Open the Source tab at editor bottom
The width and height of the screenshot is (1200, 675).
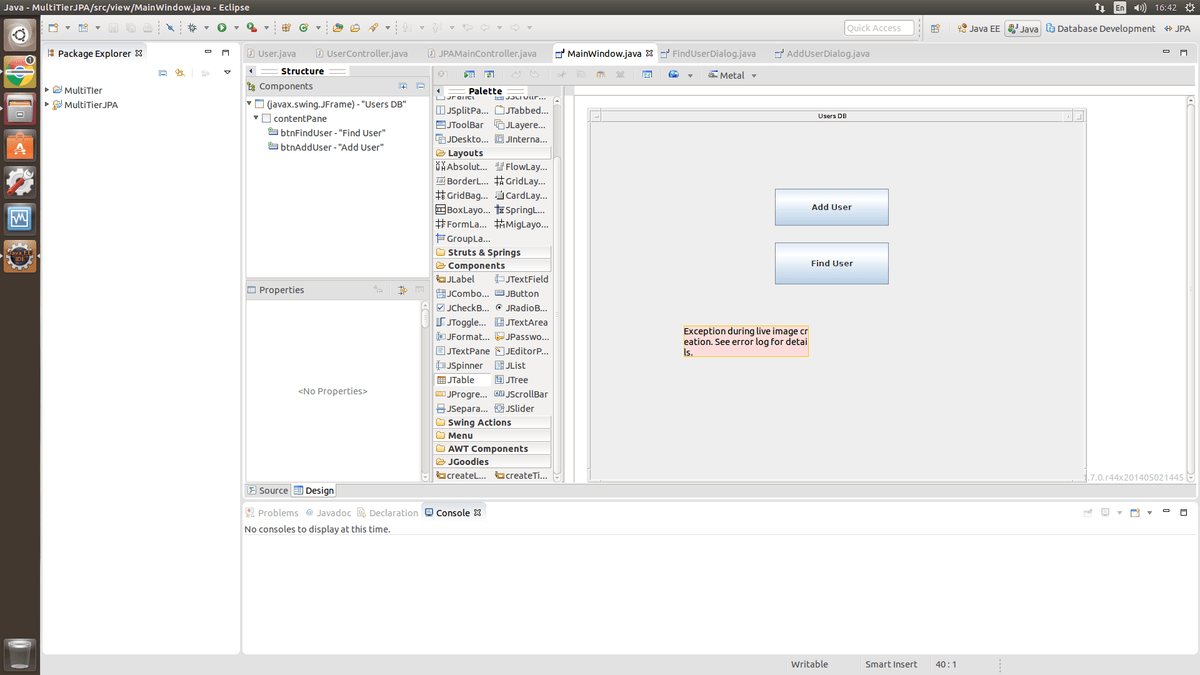268,490
